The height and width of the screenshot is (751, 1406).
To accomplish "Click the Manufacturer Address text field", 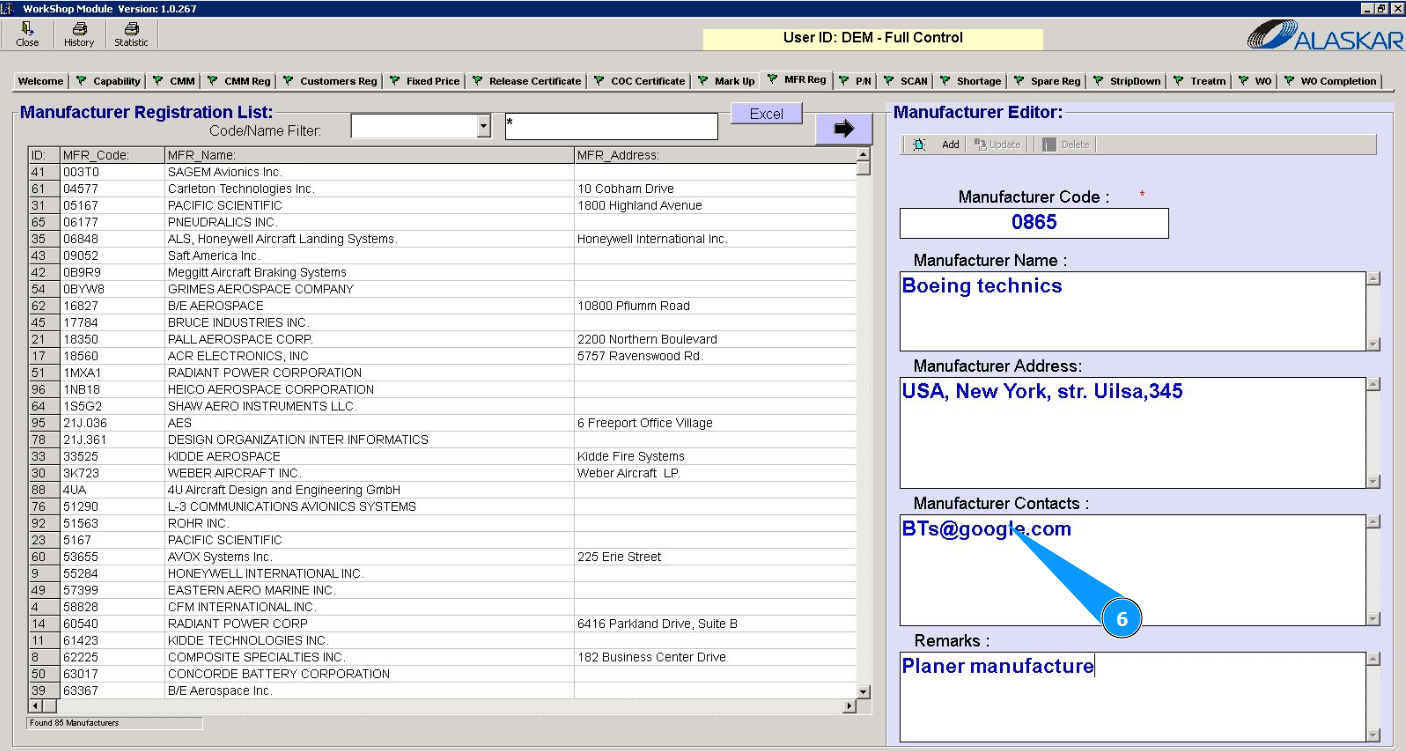I will (1133, 432).
